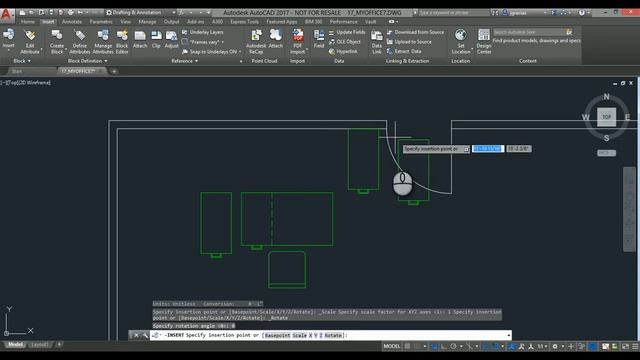Click TOP face of the ViewCube
640x360 pixels.
coord(607,117)
